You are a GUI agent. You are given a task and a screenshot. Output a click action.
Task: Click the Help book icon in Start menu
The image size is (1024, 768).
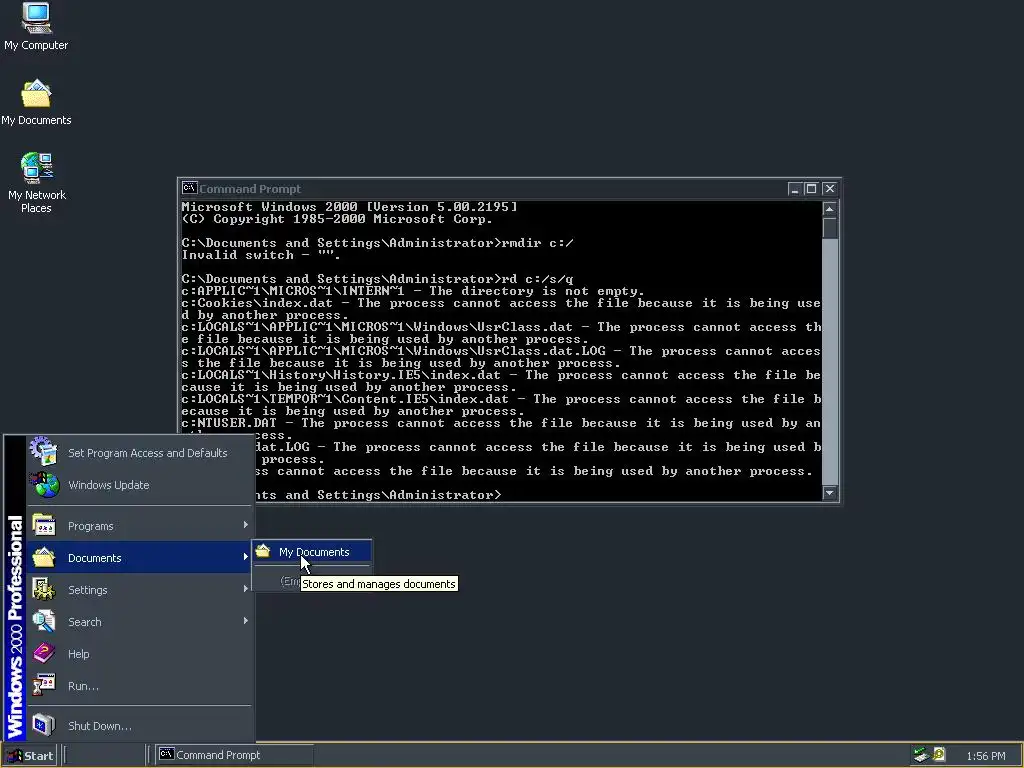(x=44, y=653)
